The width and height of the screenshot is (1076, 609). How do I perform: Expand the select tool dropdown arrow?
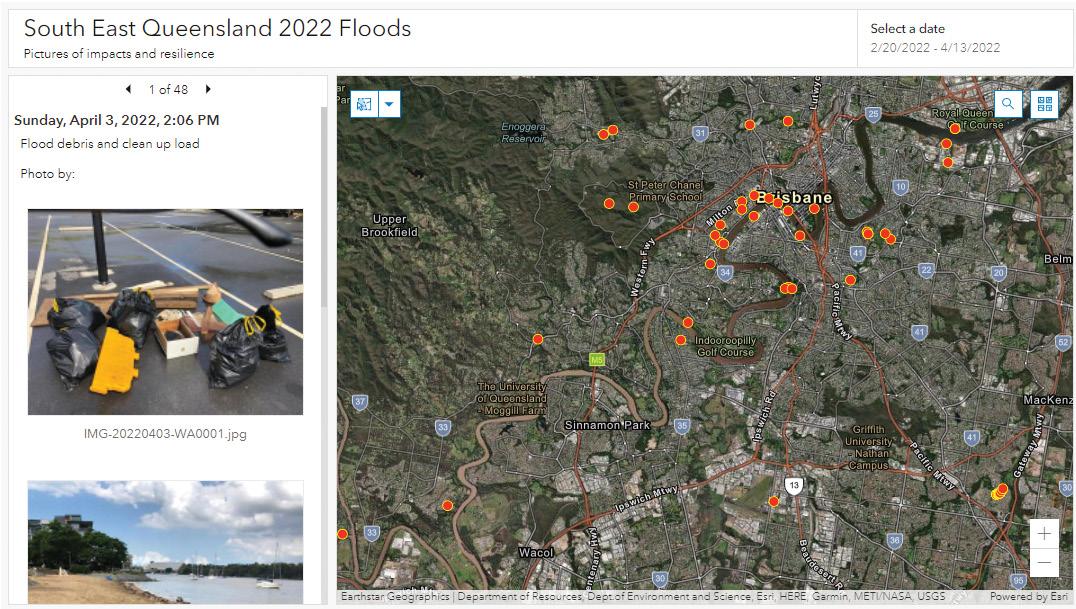[x=389, y=104]
